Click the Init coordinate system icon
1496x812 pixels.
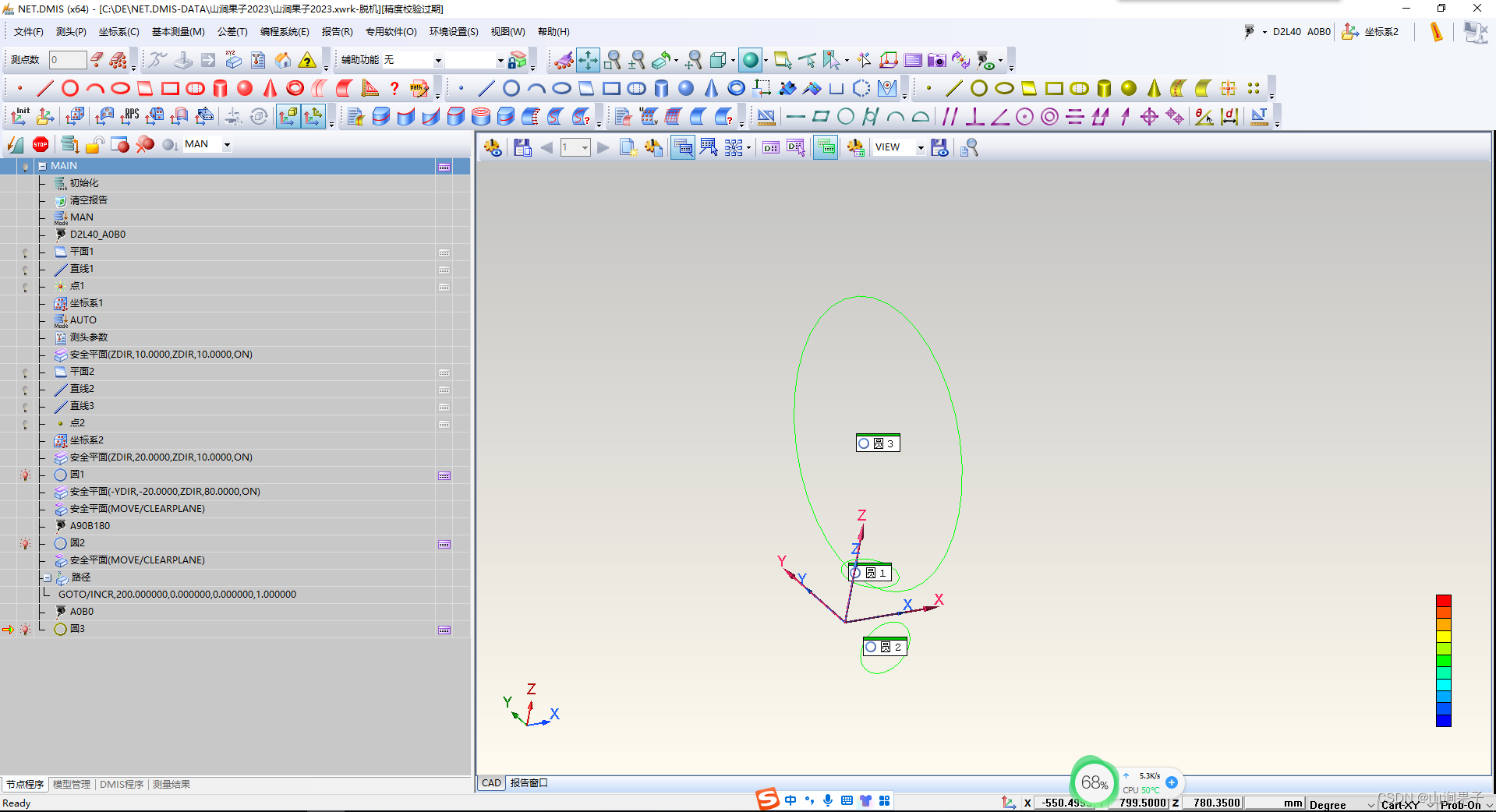coord(20,117)
